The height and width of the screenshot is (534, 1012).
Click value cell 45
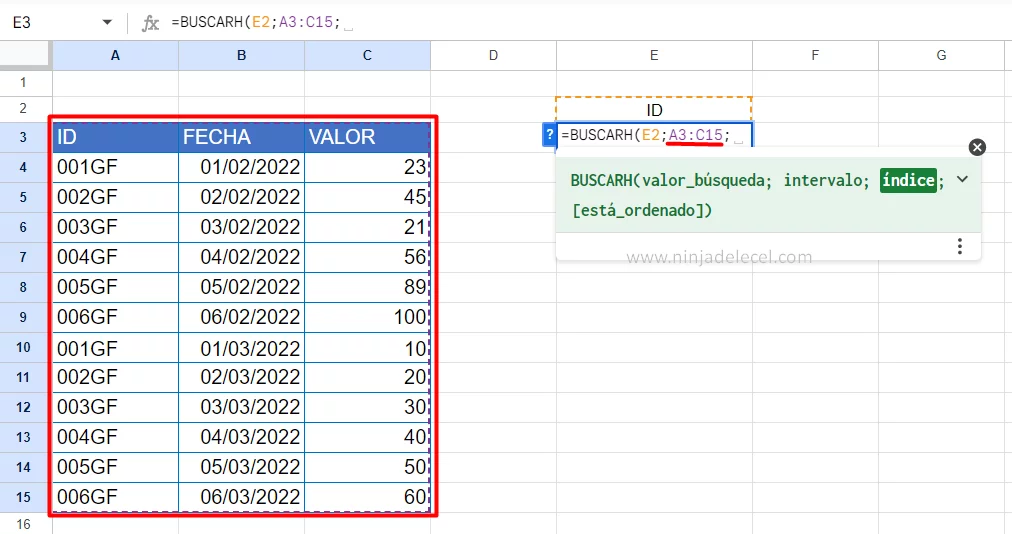367,197
